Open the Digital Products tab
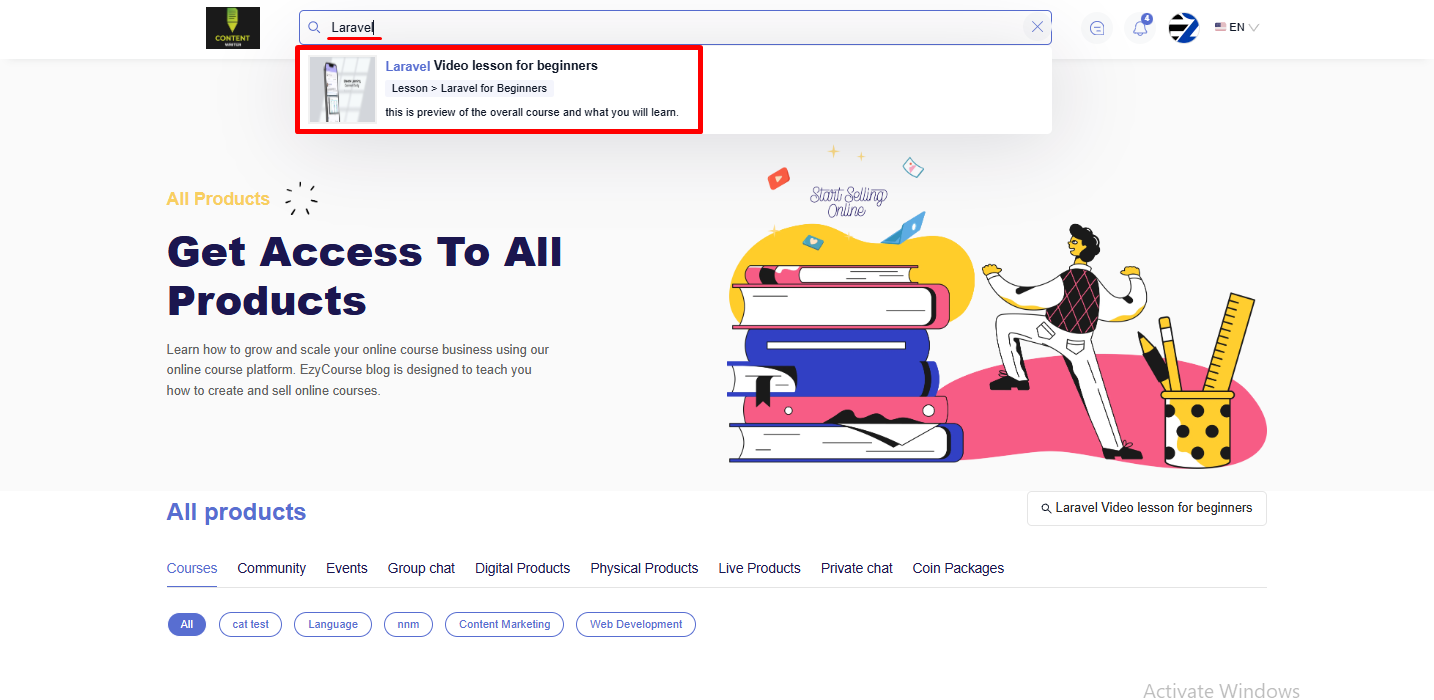The width and height of the screenshot is (1434, 700). [522, 568]
